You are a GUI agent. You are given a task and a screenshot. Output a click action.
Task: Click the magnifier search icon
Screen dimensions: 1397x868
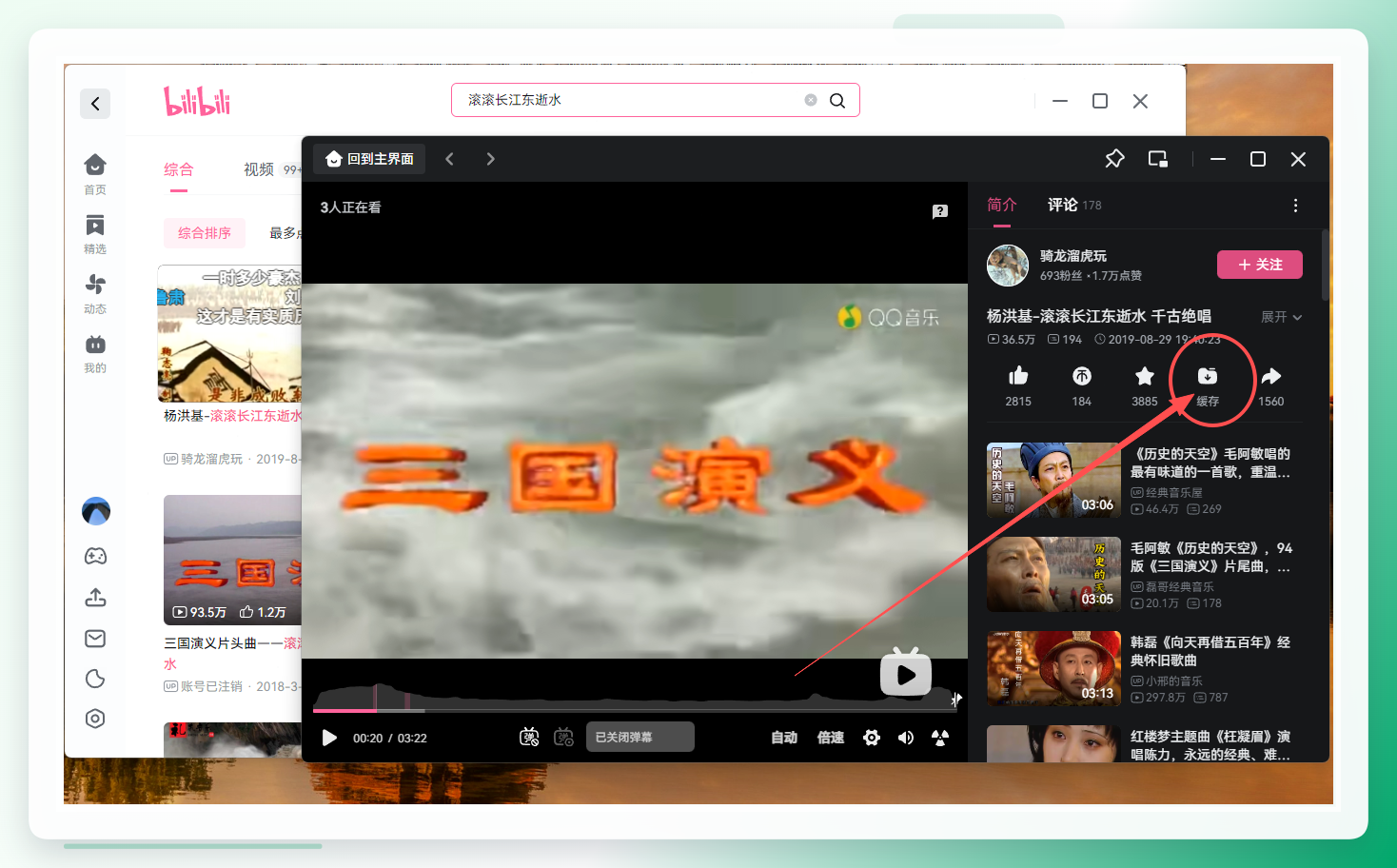pos(837,101)
